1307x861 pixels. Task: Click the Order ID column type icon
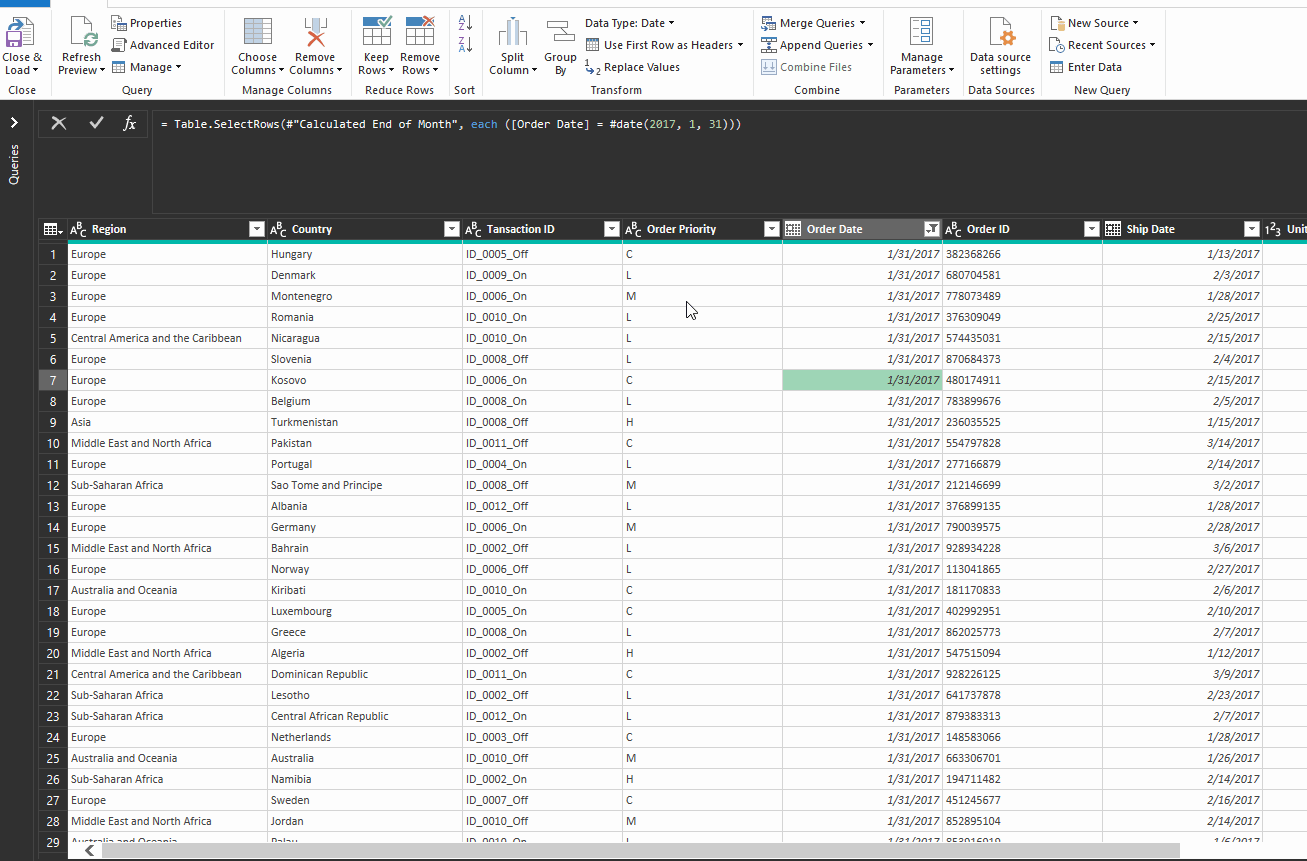click(953, 229)
